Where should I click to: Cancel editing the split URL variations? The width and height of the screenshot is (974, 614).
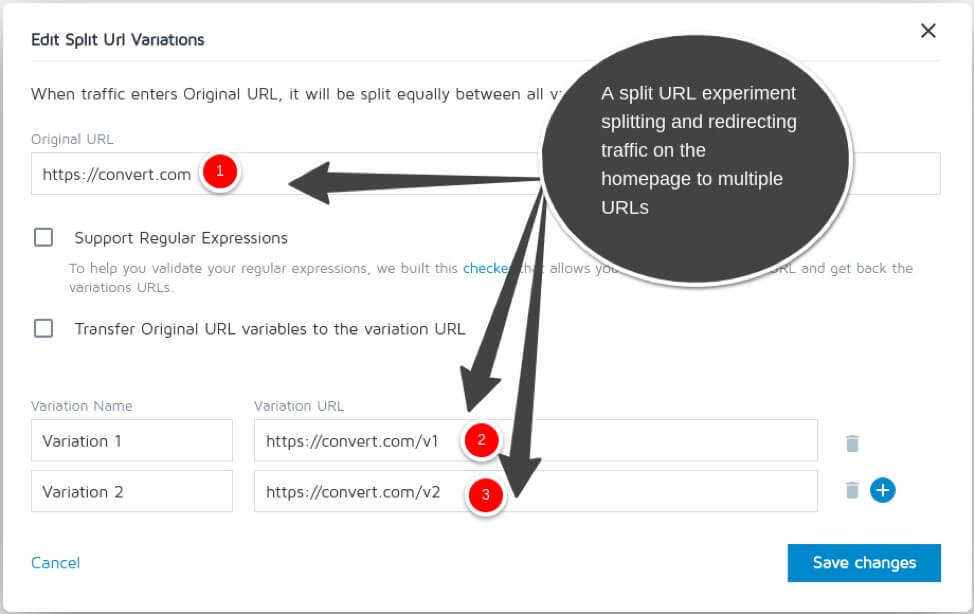pos(55,563)
